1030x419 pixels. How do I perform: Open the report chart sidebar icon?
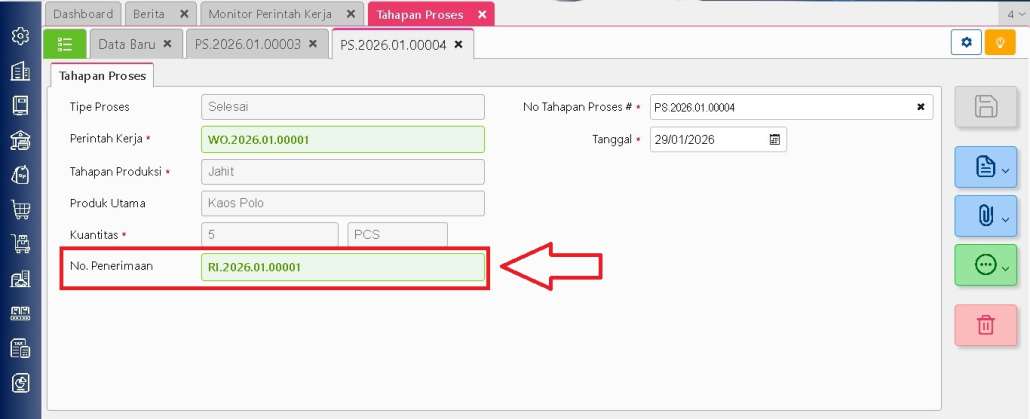(x=20, y=382)
